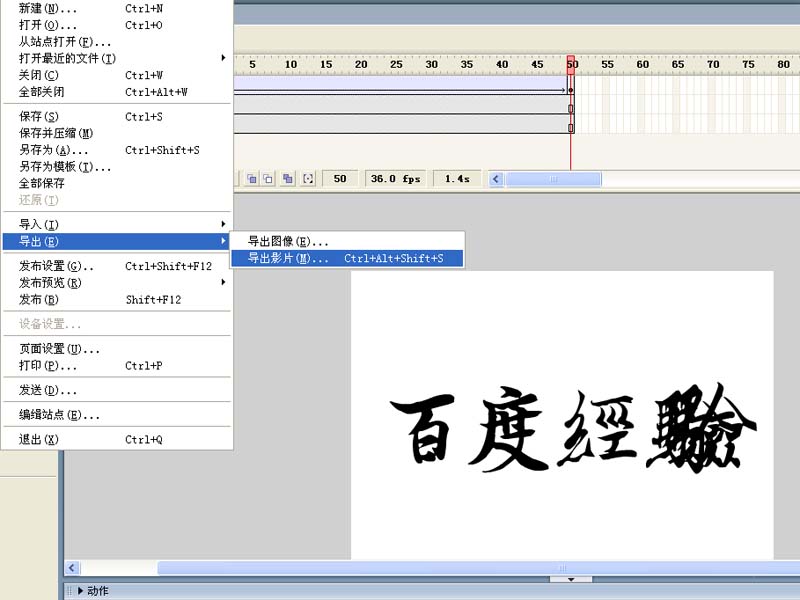Select 发布(B) menu item
800x600 pixels.
click(117, 299)
